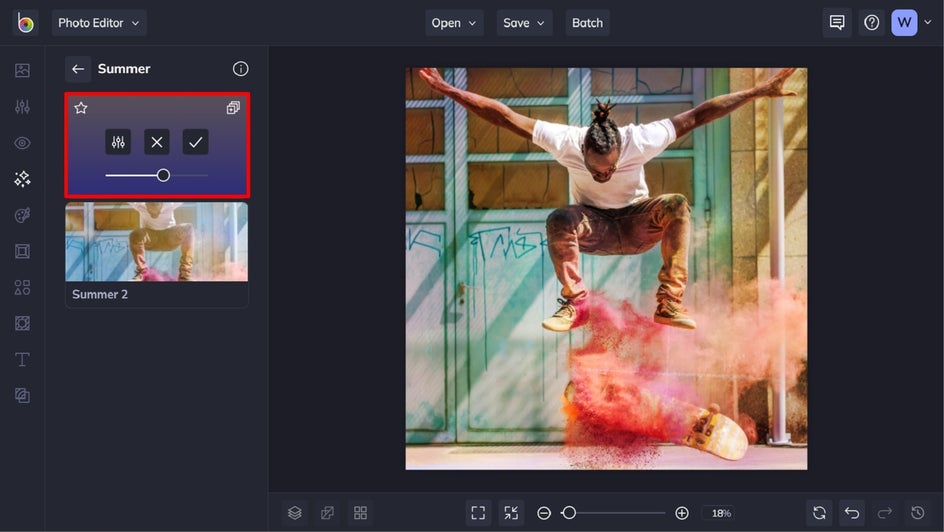Open the Image Manager sidebar icon
The image size is (944, 532).
22,70
